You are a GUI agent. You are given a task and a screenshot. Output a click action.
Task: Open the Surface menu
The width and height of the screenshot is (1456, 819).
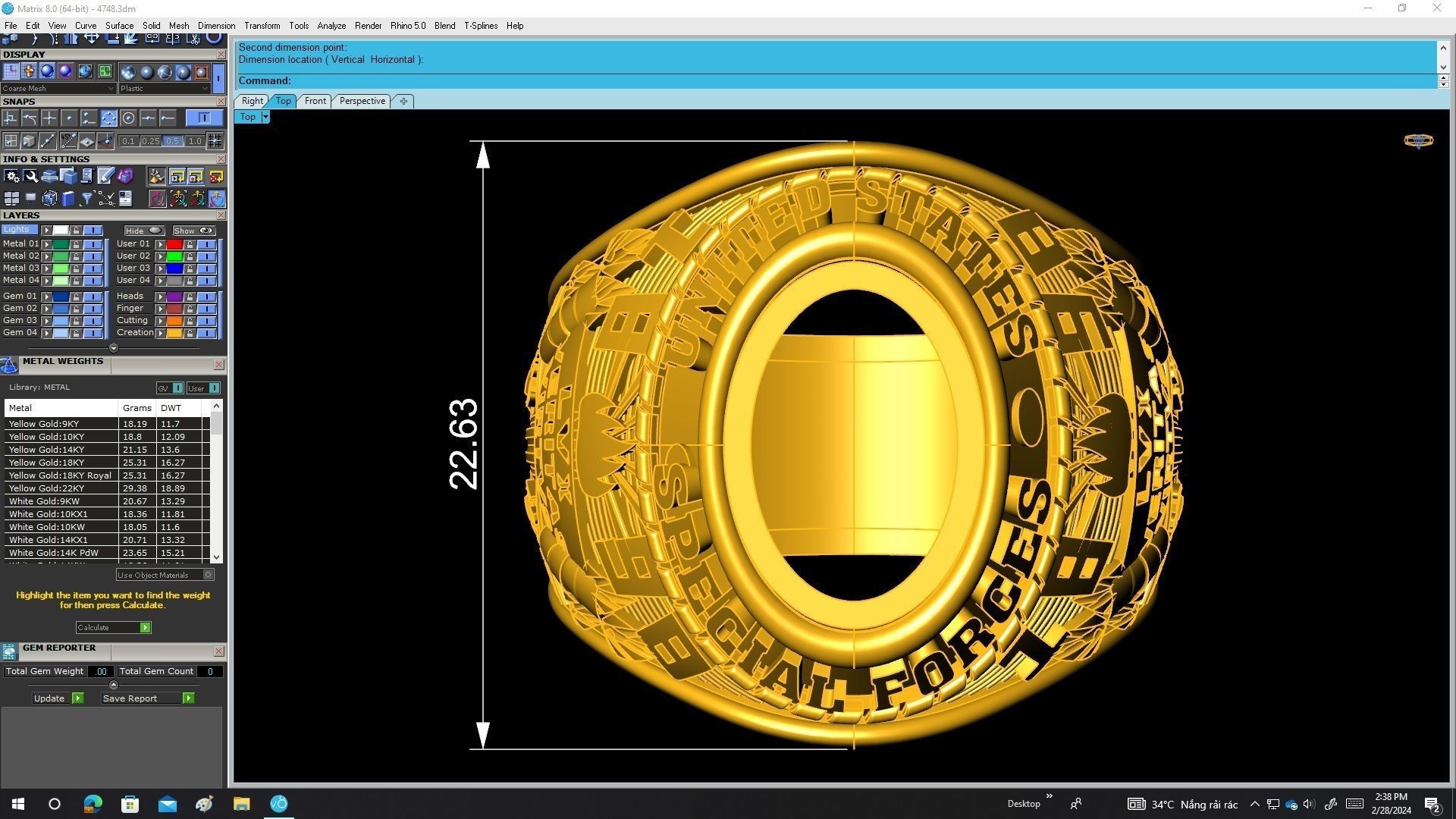[119, 26]
